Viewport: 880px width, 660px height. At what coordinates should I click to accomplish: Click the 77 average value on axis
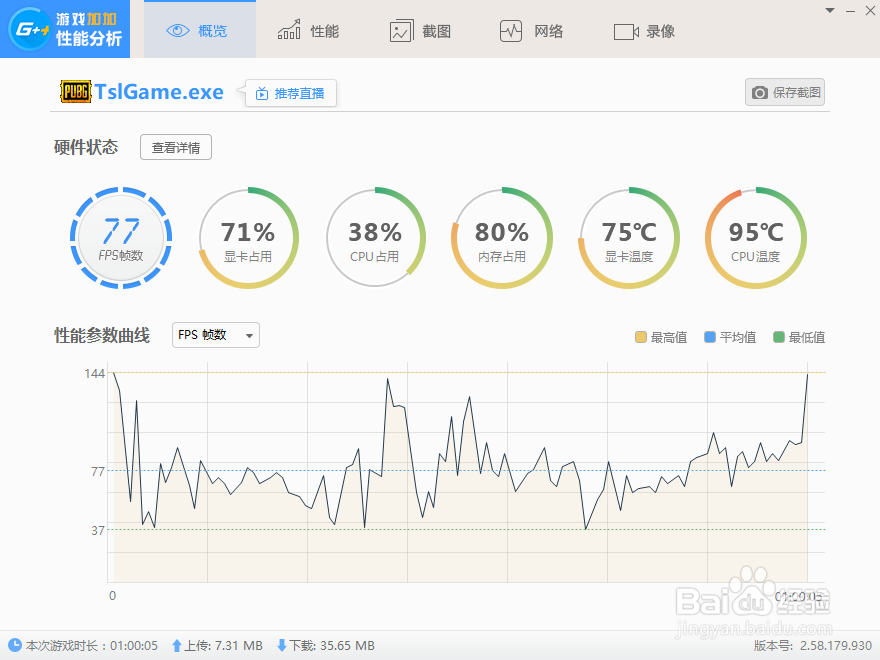pos(98,471)
